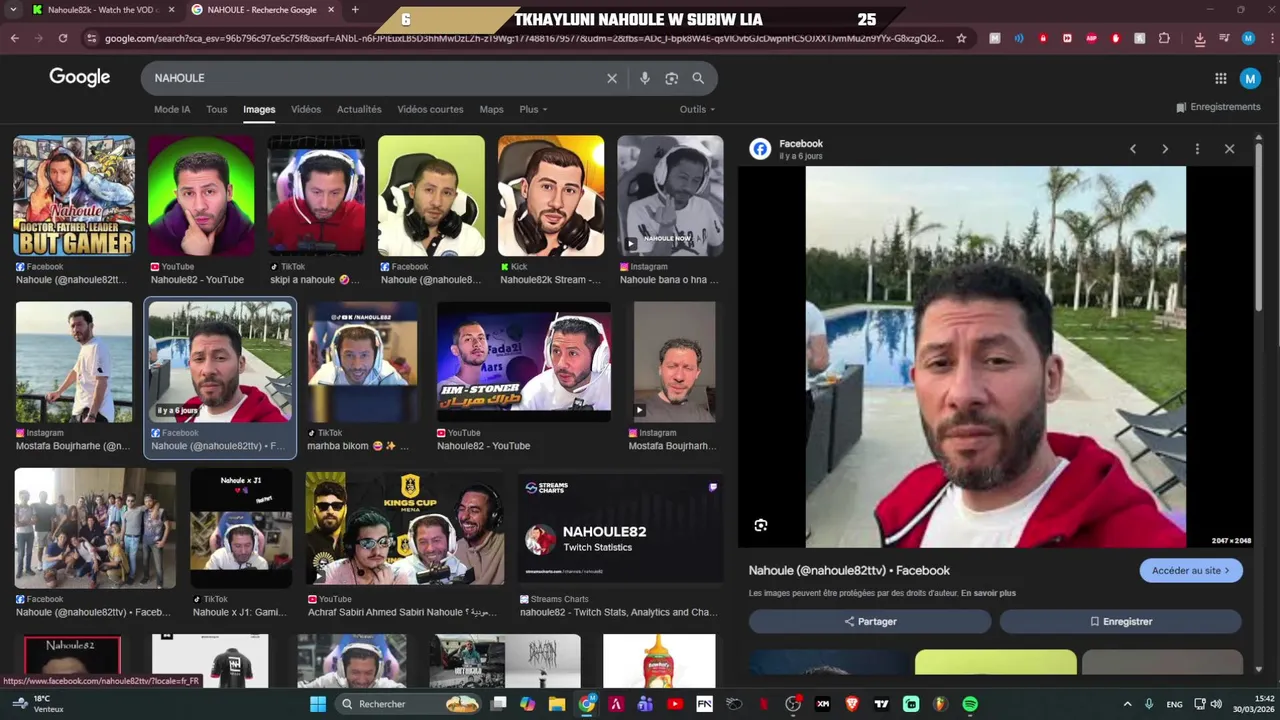Switch to the Tous results tab
The height and width of the screenshot is (720, 1280).
click(217, 109)
